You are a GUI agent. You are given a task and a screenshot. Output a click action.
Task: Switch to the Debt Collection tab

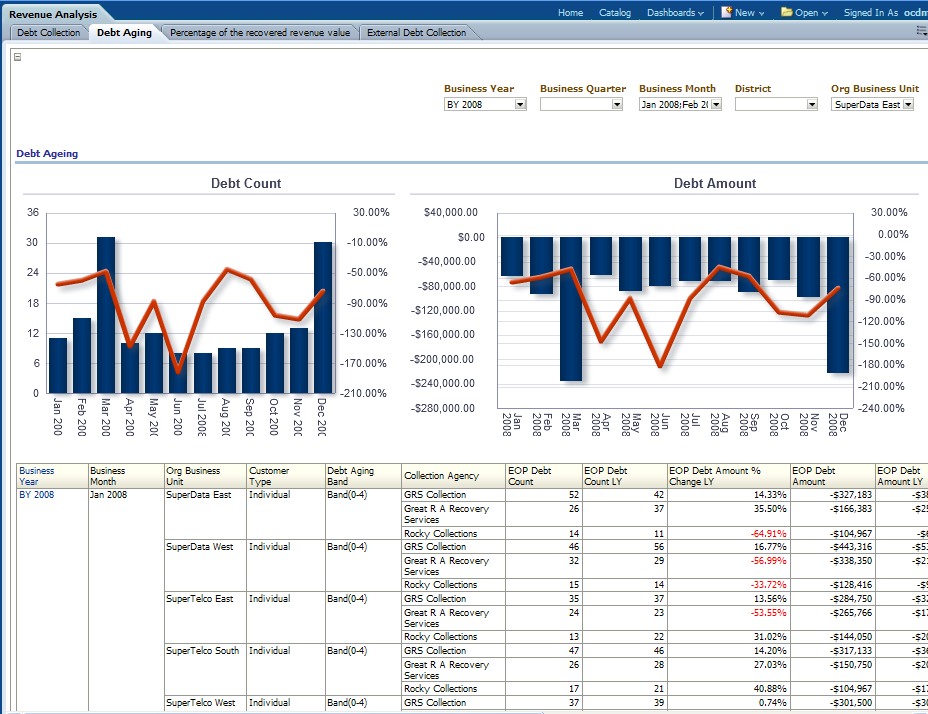pos(49,33)
